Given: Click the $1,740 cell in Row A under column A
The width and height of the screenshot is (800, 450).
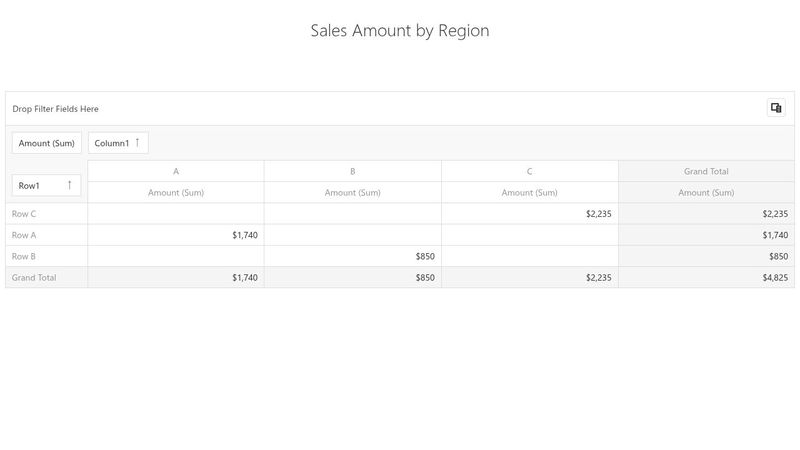Looking at the screenshot, I should coord(244,235).
